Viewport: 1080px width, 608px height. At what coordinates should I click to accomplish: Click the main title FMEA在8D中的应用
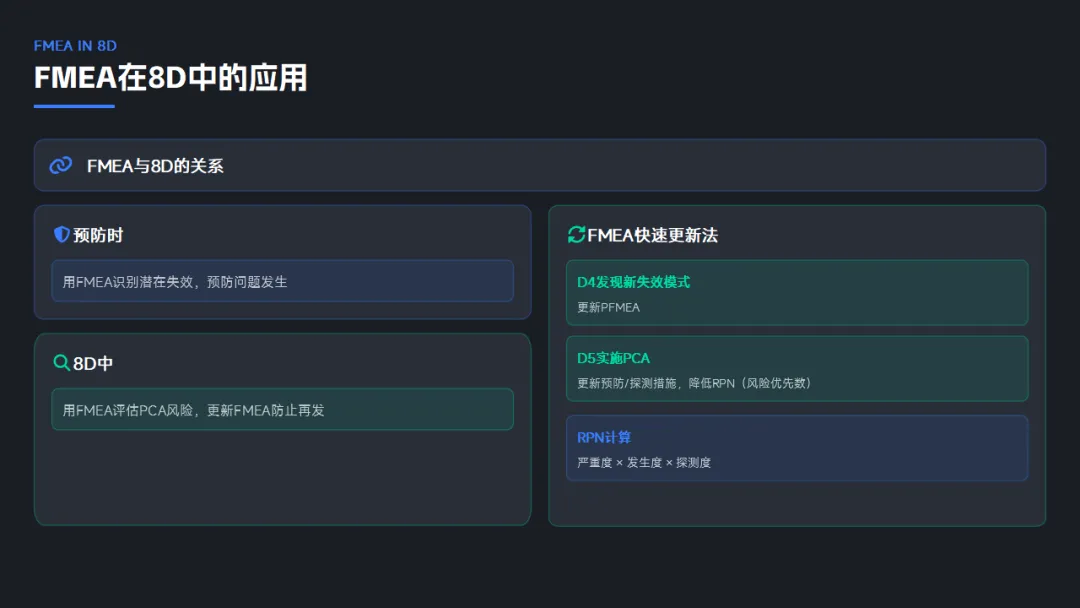[170, 78]
